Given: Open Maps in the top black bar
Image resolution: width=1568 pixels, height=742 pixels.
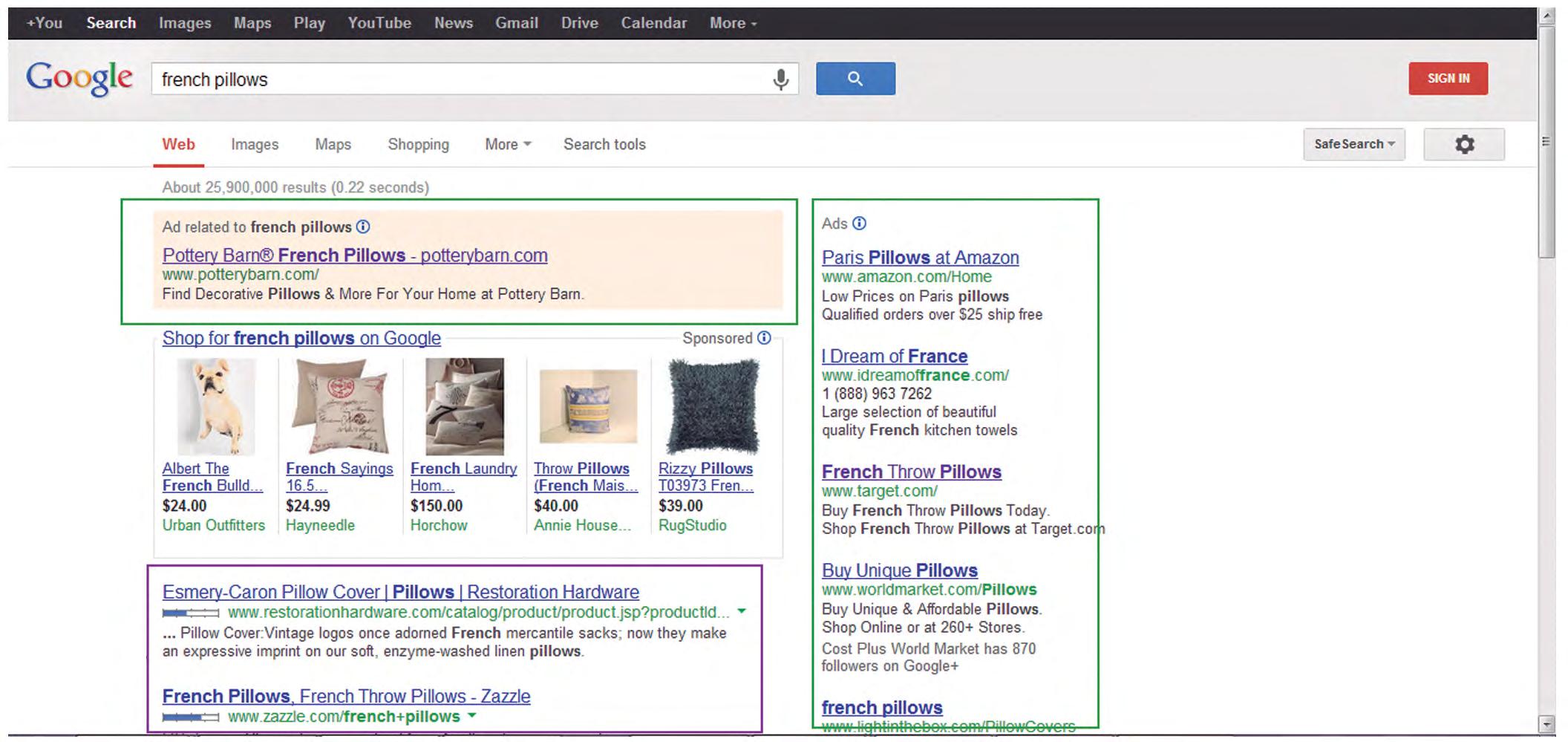Looking at the screenshot, I should coord(252,23).
